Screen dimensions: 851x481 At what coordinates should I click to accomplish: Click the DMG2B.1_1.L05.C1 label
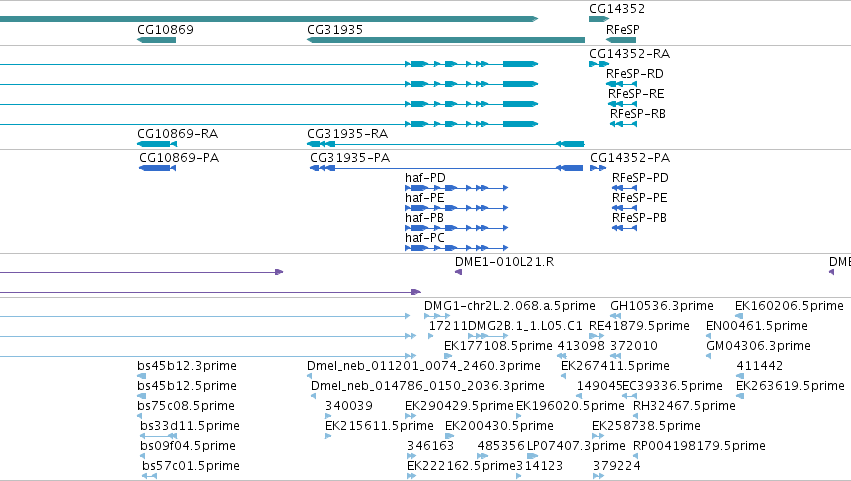click(525, 326)
